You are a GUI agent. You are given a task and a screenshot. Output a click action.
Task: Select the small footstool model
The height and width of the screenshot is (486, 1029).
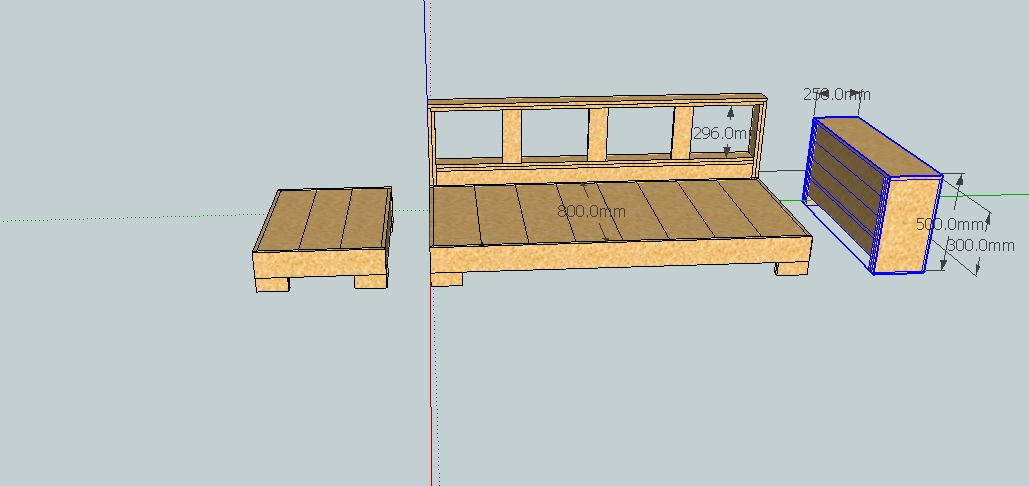pyautogui.click(x=323, y=239)
